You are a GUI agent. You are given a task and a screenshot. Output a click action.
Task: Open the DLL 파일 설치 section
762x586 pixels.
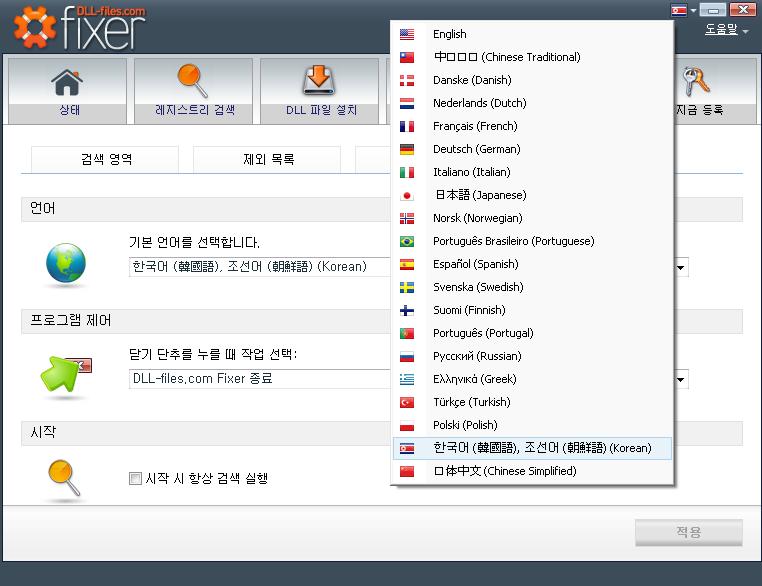point(319,91)
